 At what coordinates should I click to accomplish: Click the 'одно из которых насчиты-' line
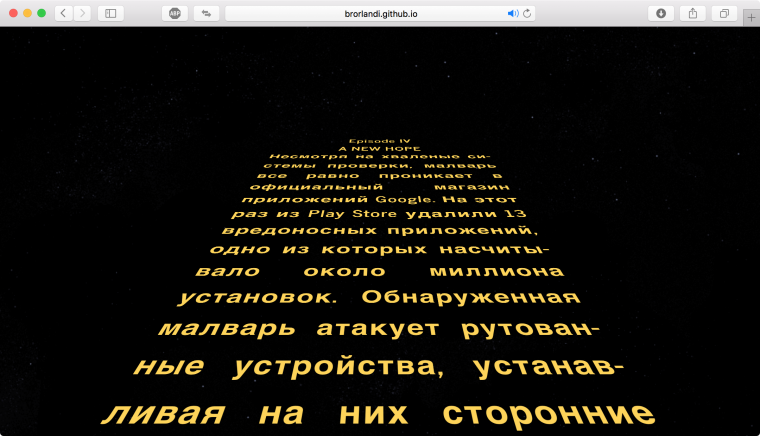coord(380,249)
